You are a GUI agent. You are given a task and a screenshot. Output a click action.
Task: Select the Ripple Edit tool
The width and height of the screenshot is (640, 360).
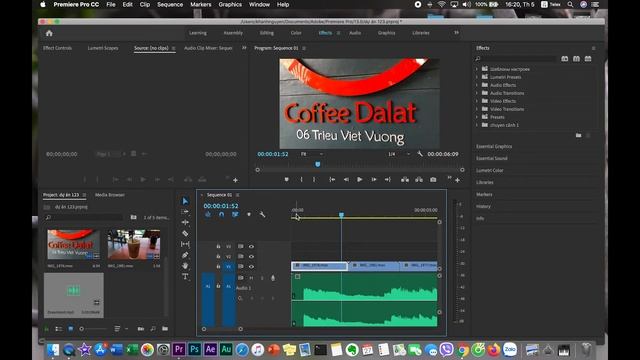pyautogui.click(x=185, y=222)
